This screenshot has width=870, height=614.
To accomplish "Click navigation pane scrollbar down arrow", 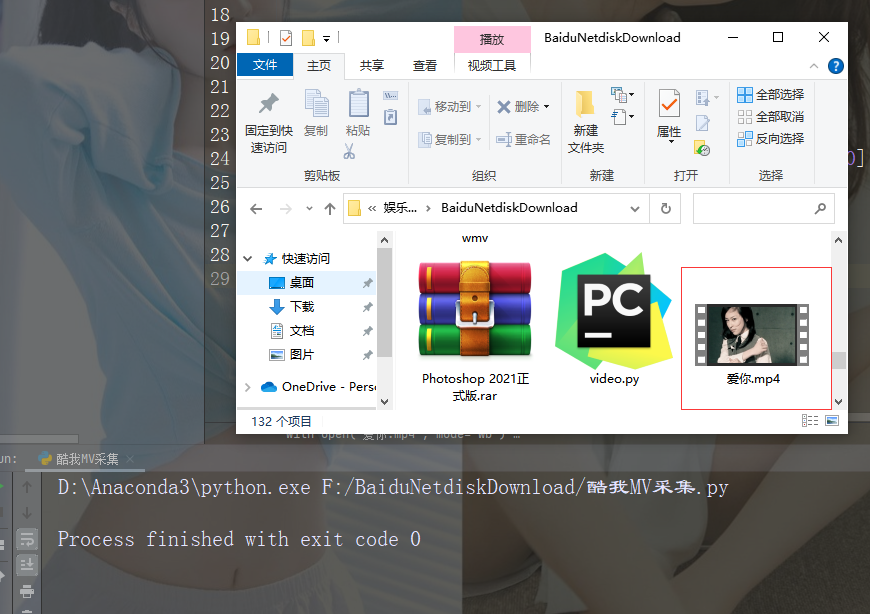I will click(385, 402).
